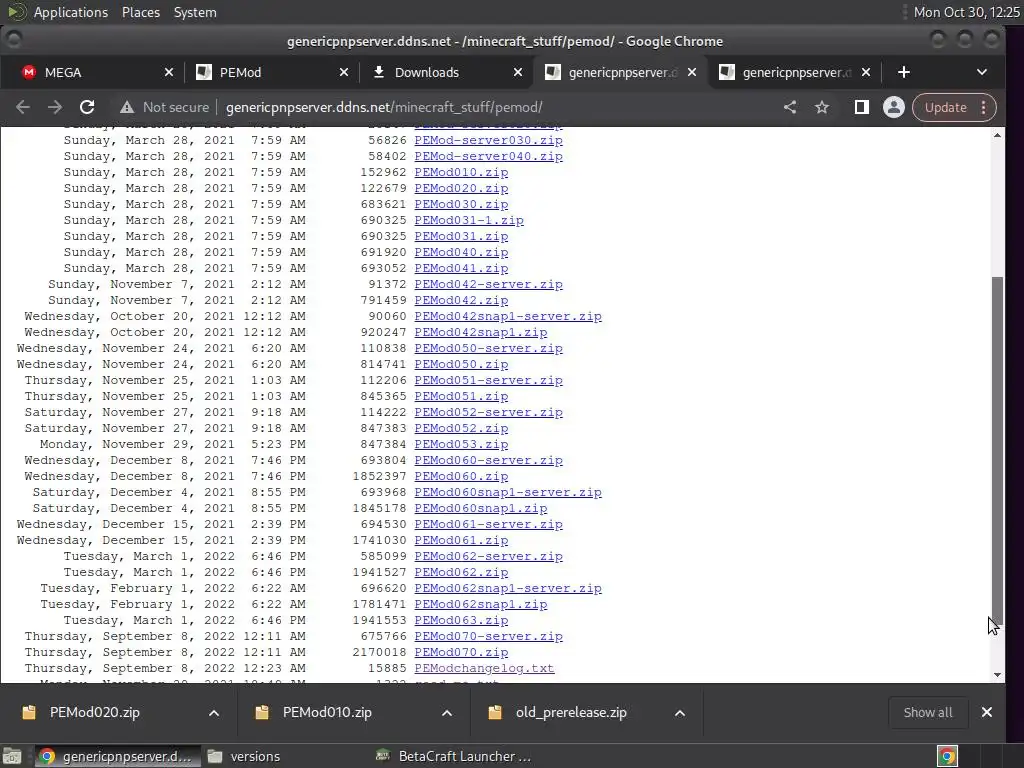Close the active genericpnpserver tab
Screen dimensions: 1024x768
(692, 72)
